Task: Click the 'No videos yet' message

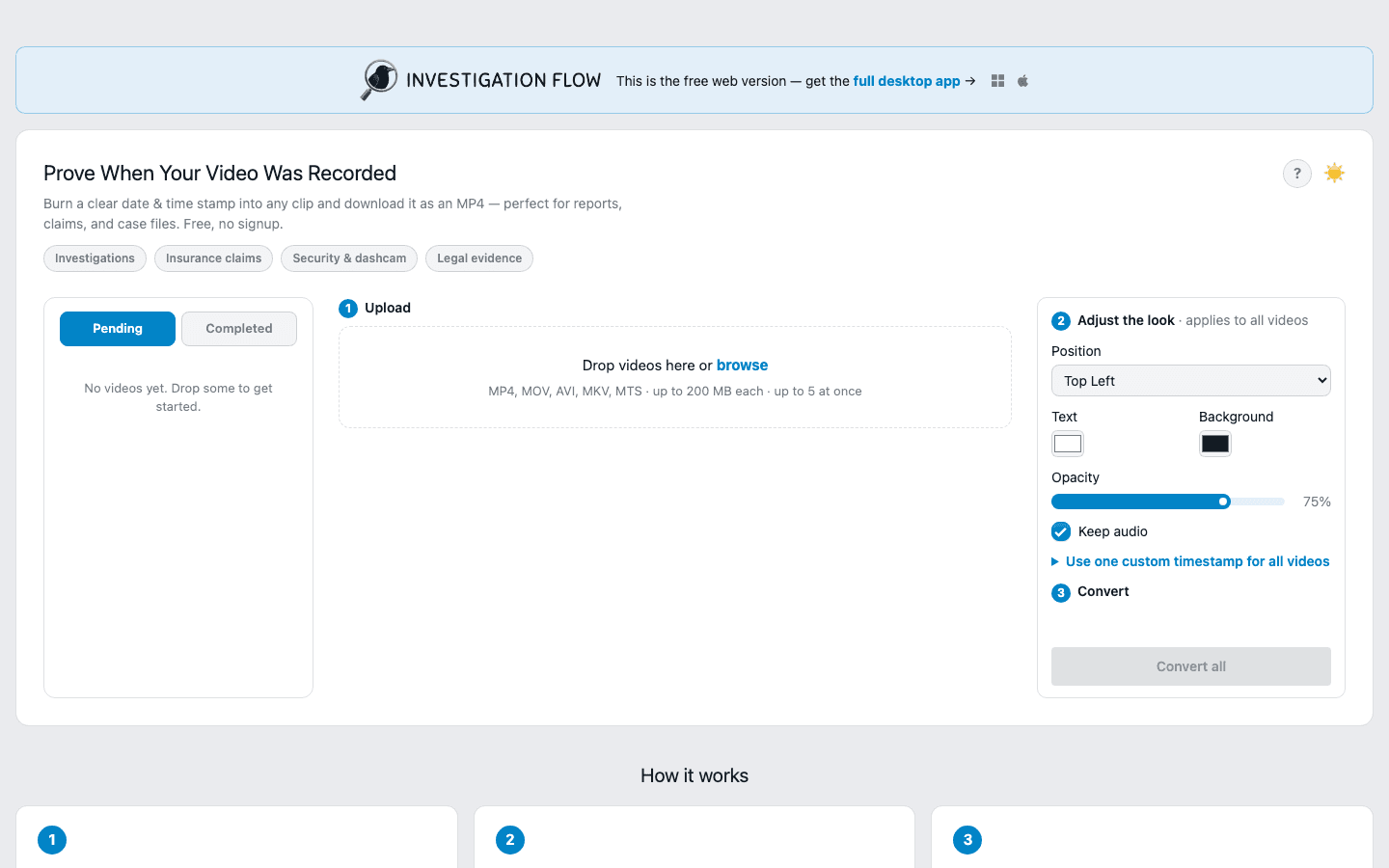Action: 178,397
